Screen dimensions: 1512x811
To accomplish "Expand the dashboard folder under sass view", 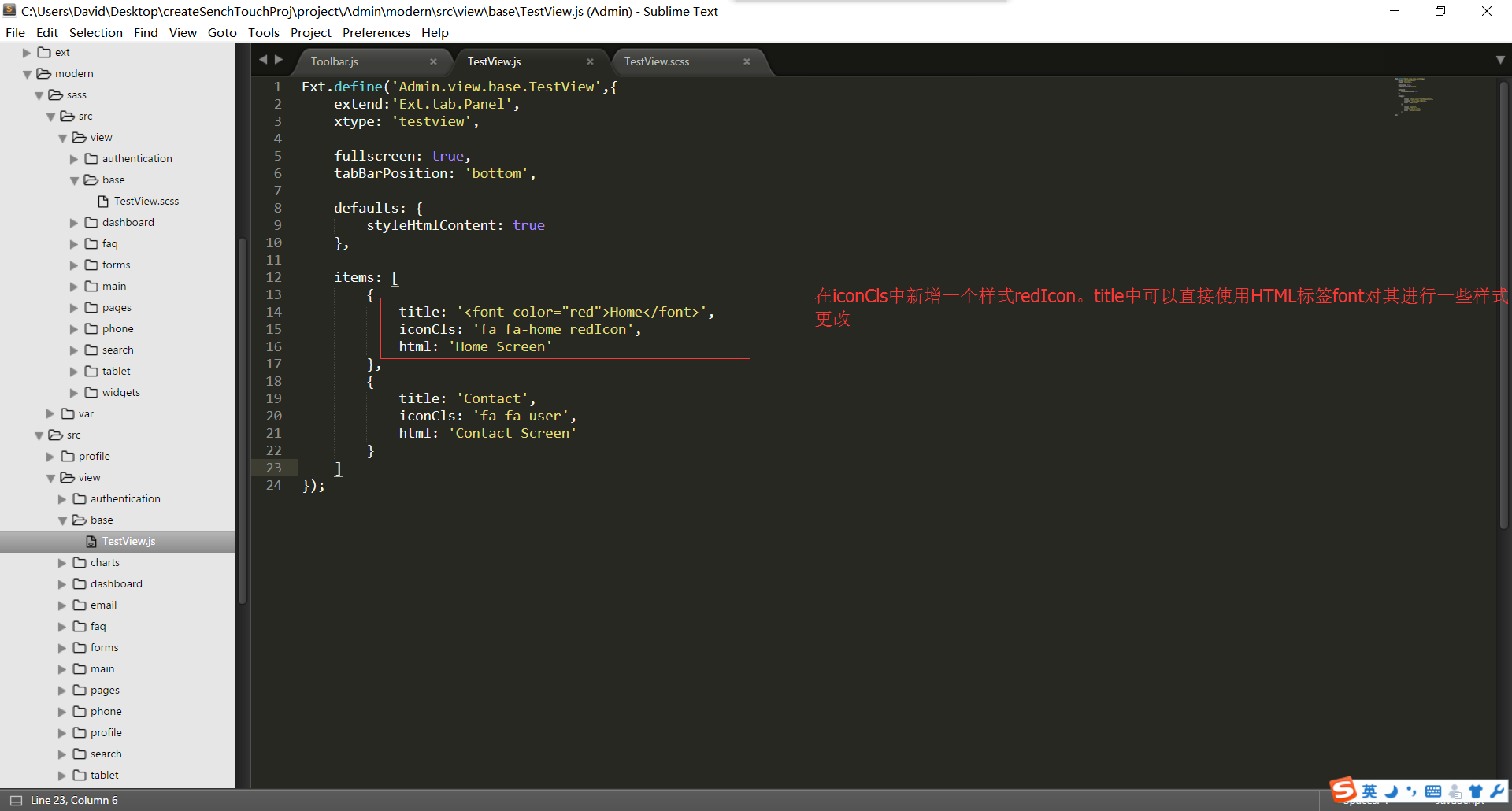I will coord(74,223).
